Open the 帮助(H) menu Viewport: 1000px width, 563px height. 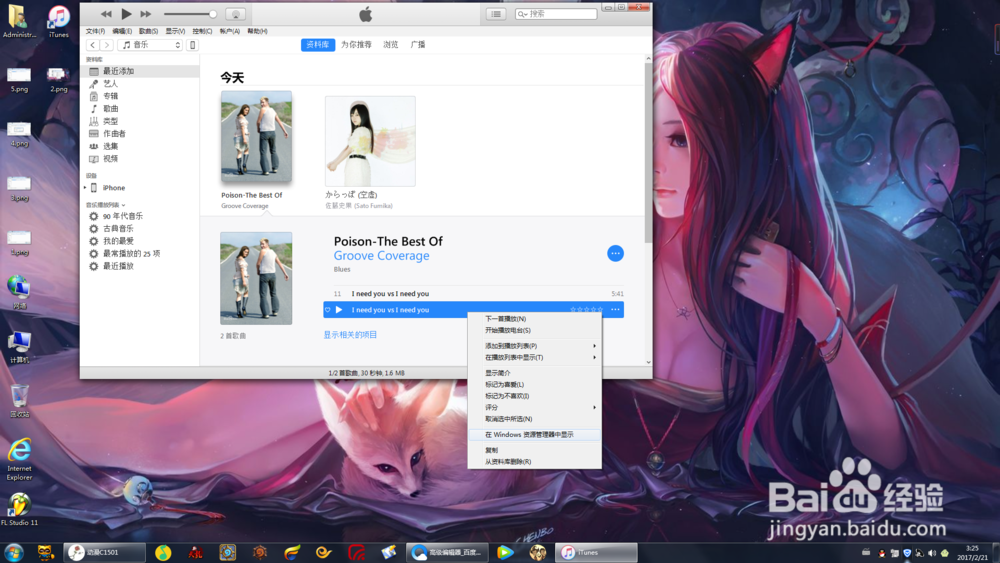pos(257,31)
